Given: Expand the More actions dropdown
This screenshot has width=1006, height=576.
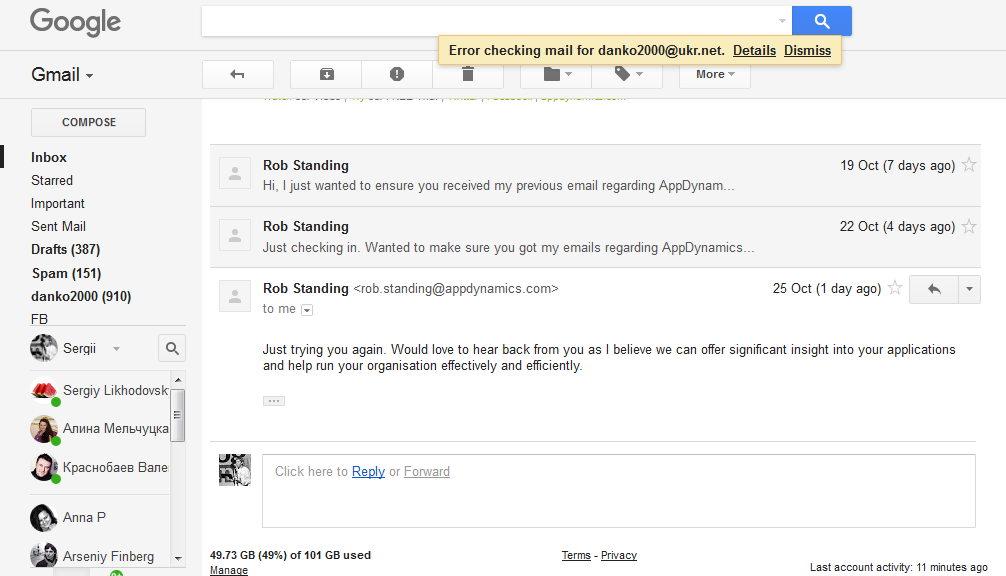Looking at the screenshot, I should pyautogui.click(x=714, y=75).
